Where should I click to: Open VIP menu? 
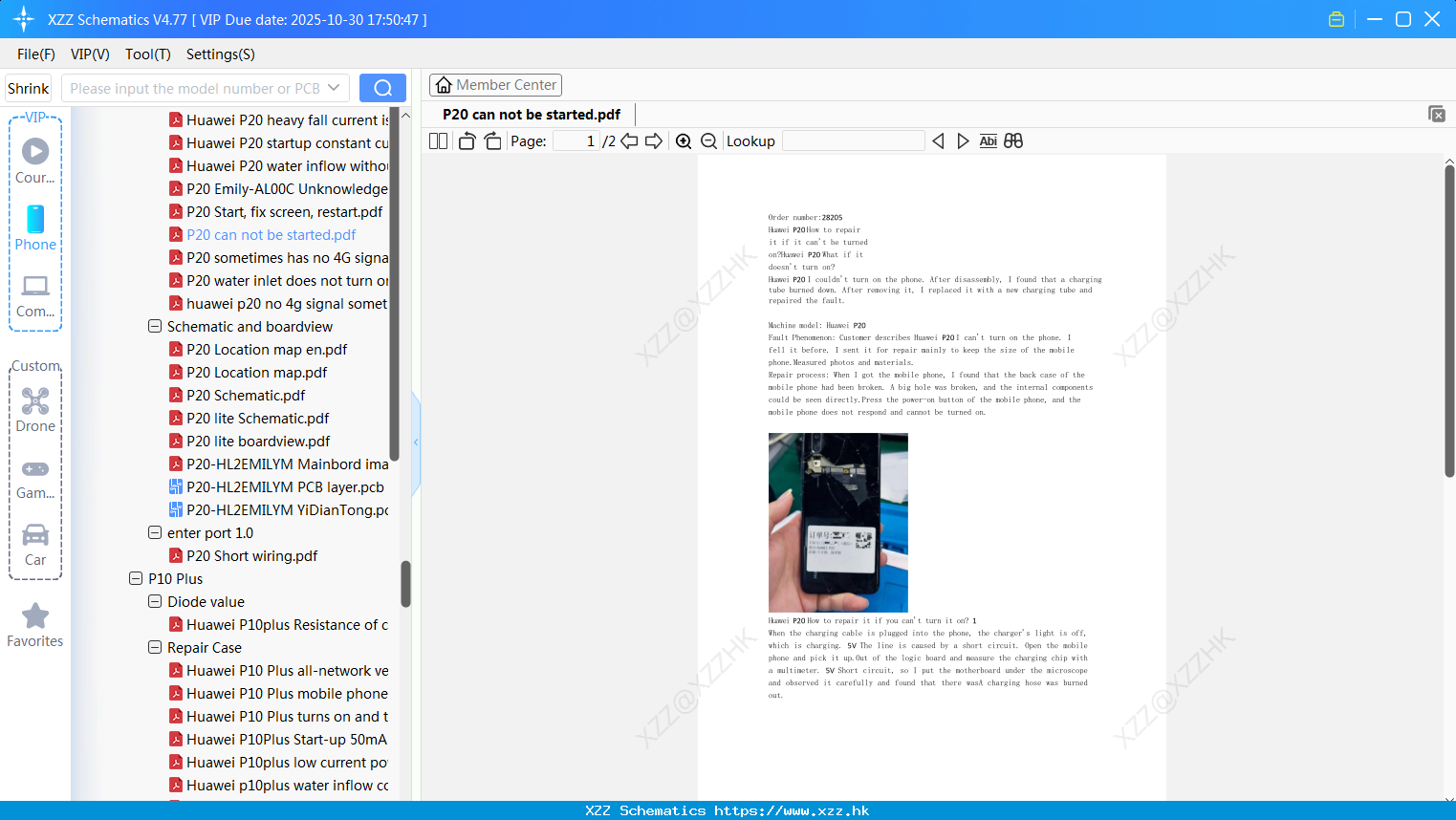coord(90,54)
